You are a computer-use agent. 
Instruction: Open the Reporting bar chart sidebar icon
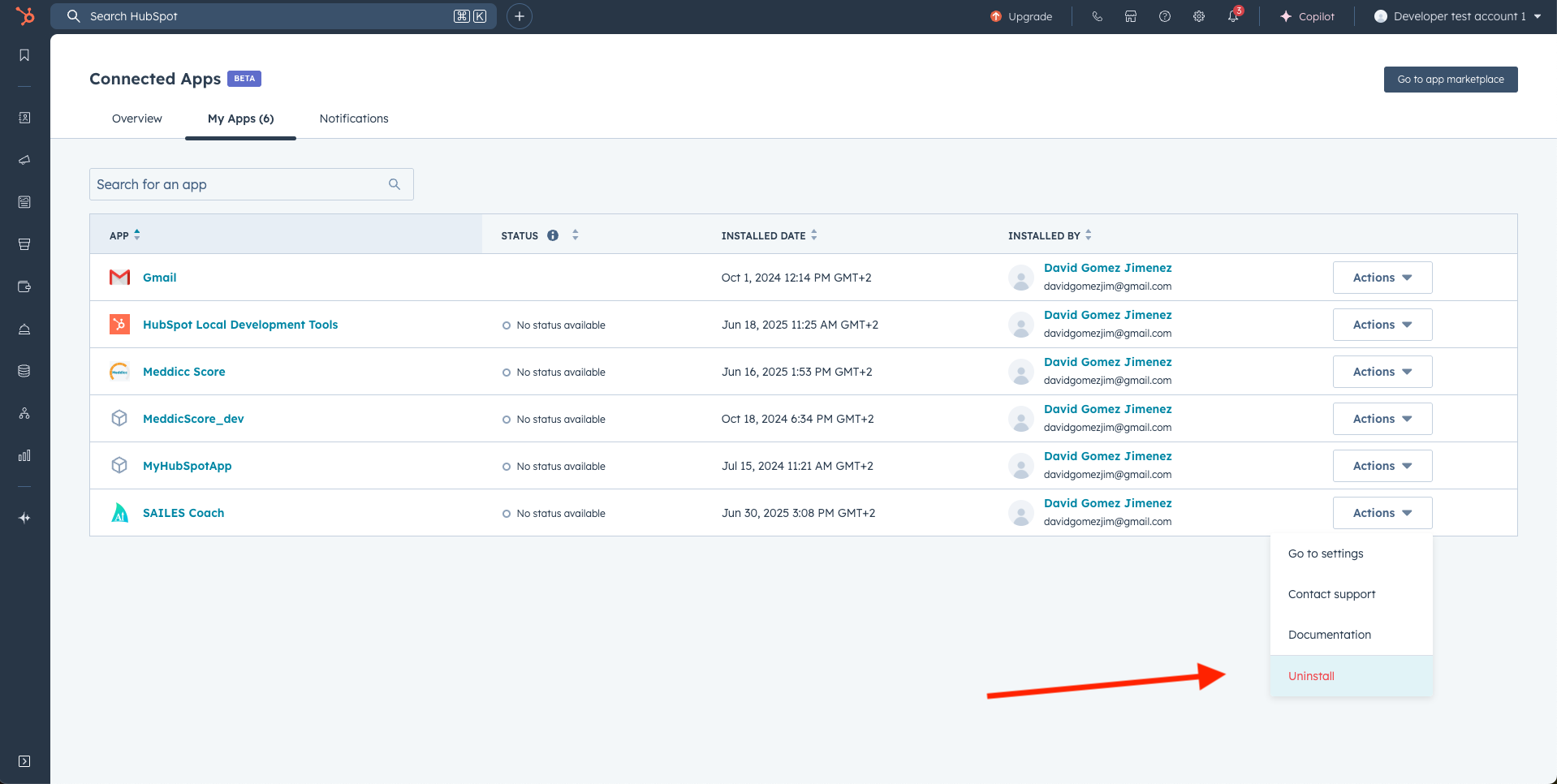[24, 455]
